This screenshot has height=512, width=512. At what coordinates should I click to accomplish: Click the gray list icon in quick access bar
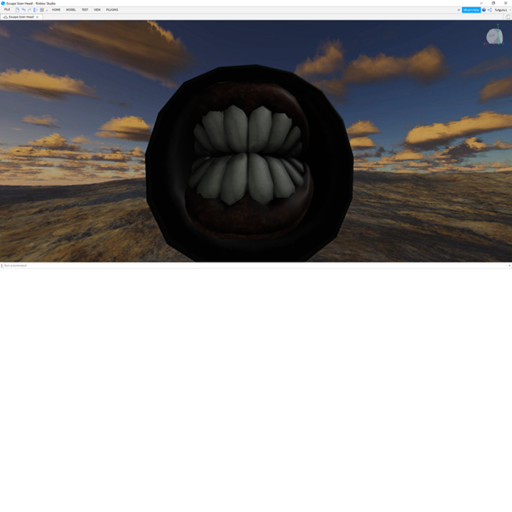click(x=42, y=10)
